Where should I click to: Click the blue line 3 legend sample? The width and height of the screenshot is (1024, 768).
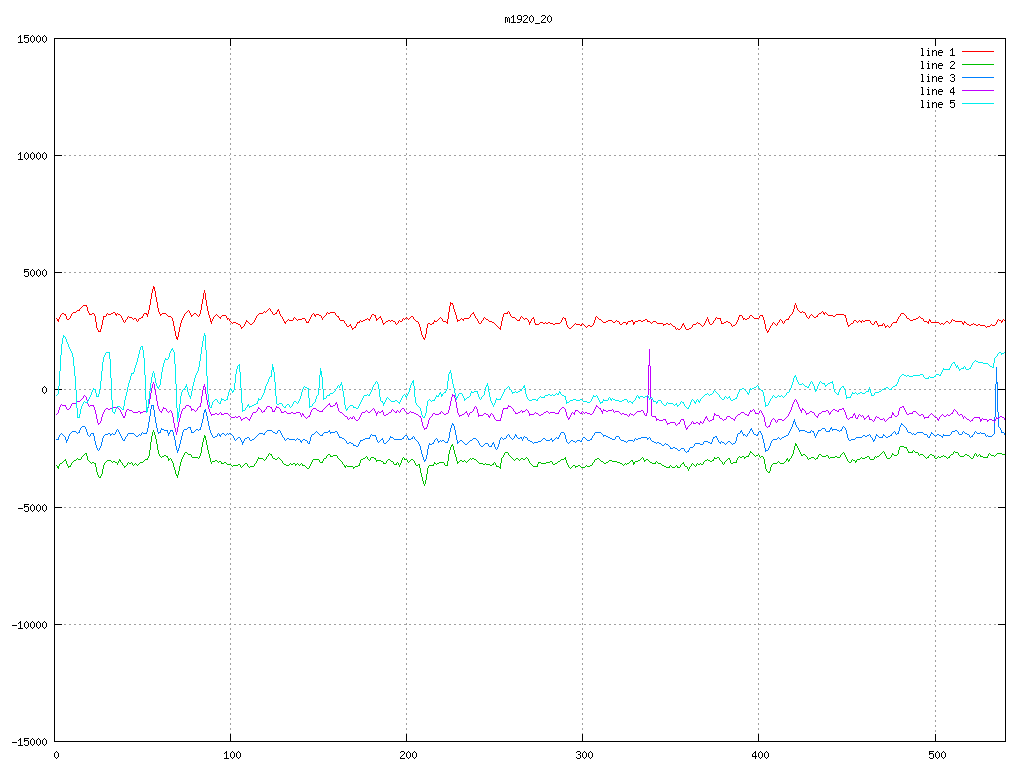pyautogui.click(x=978, y=78)
